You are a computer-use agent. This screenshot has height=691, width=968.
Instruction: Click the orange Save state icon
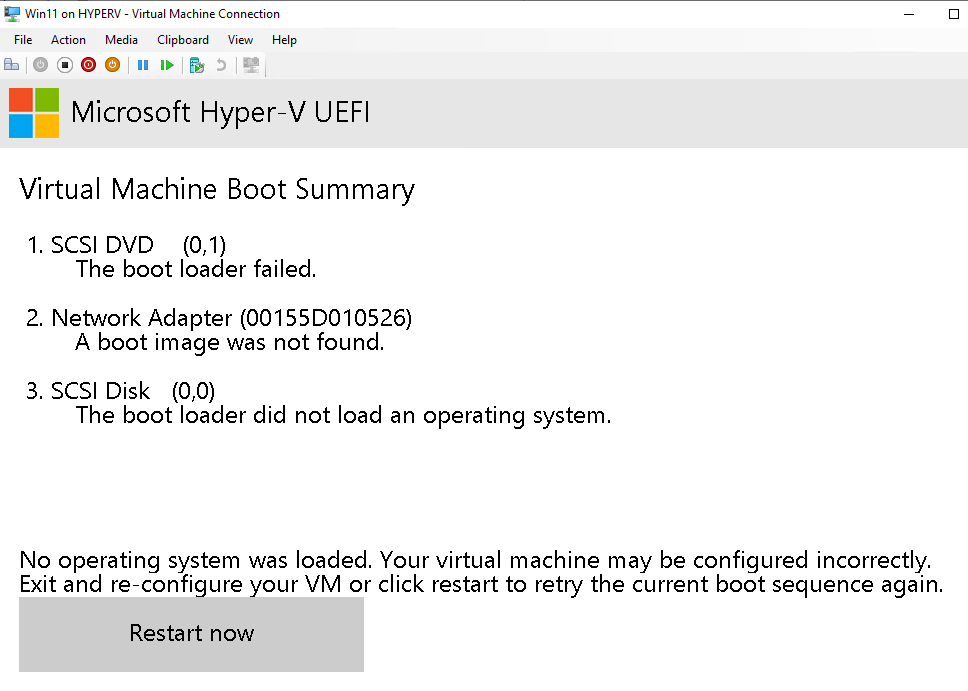click(x=112, y=65)
